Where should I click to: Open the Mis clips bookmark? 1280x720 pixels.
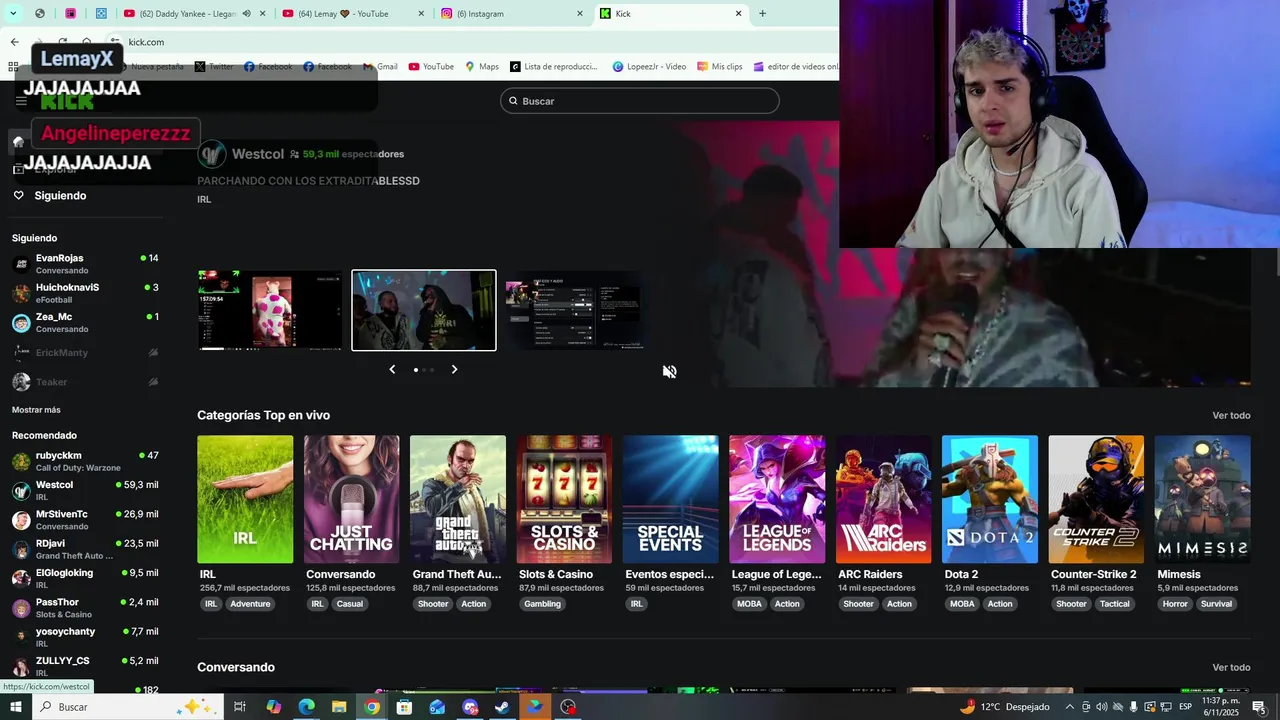(720, 67)
